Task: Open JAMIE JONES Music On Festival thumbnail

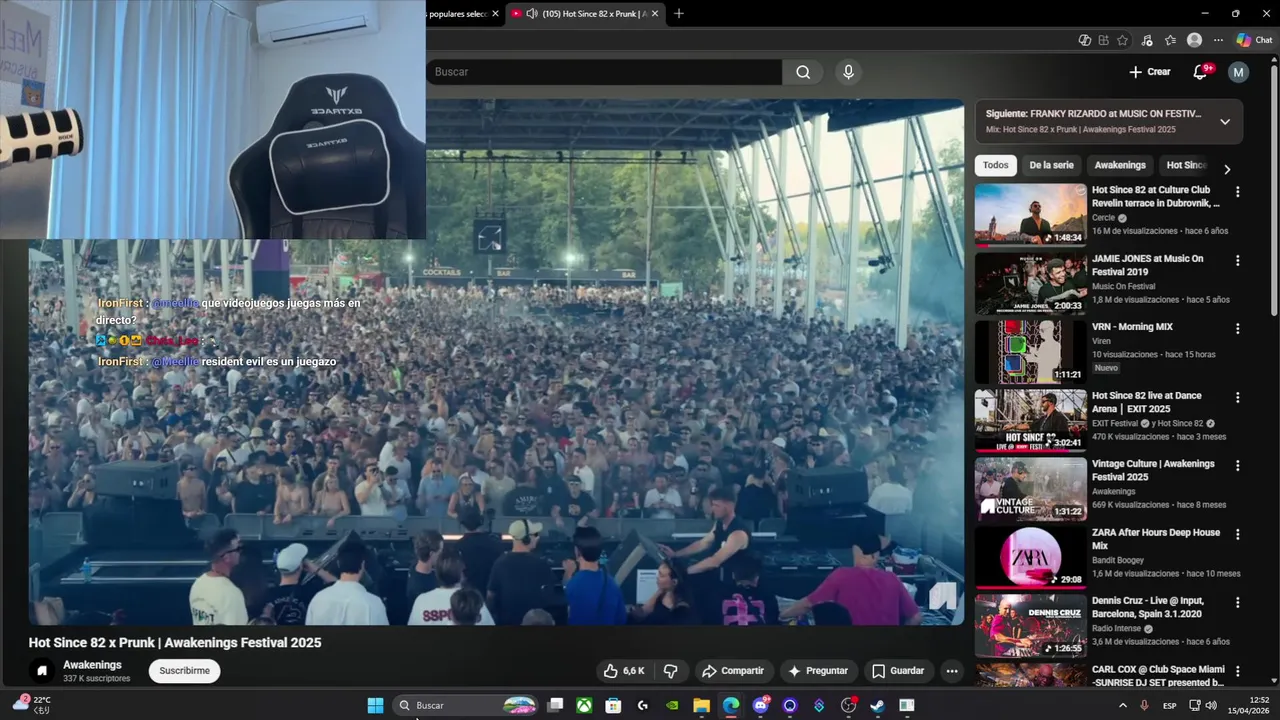Action: click(1030, 283)
